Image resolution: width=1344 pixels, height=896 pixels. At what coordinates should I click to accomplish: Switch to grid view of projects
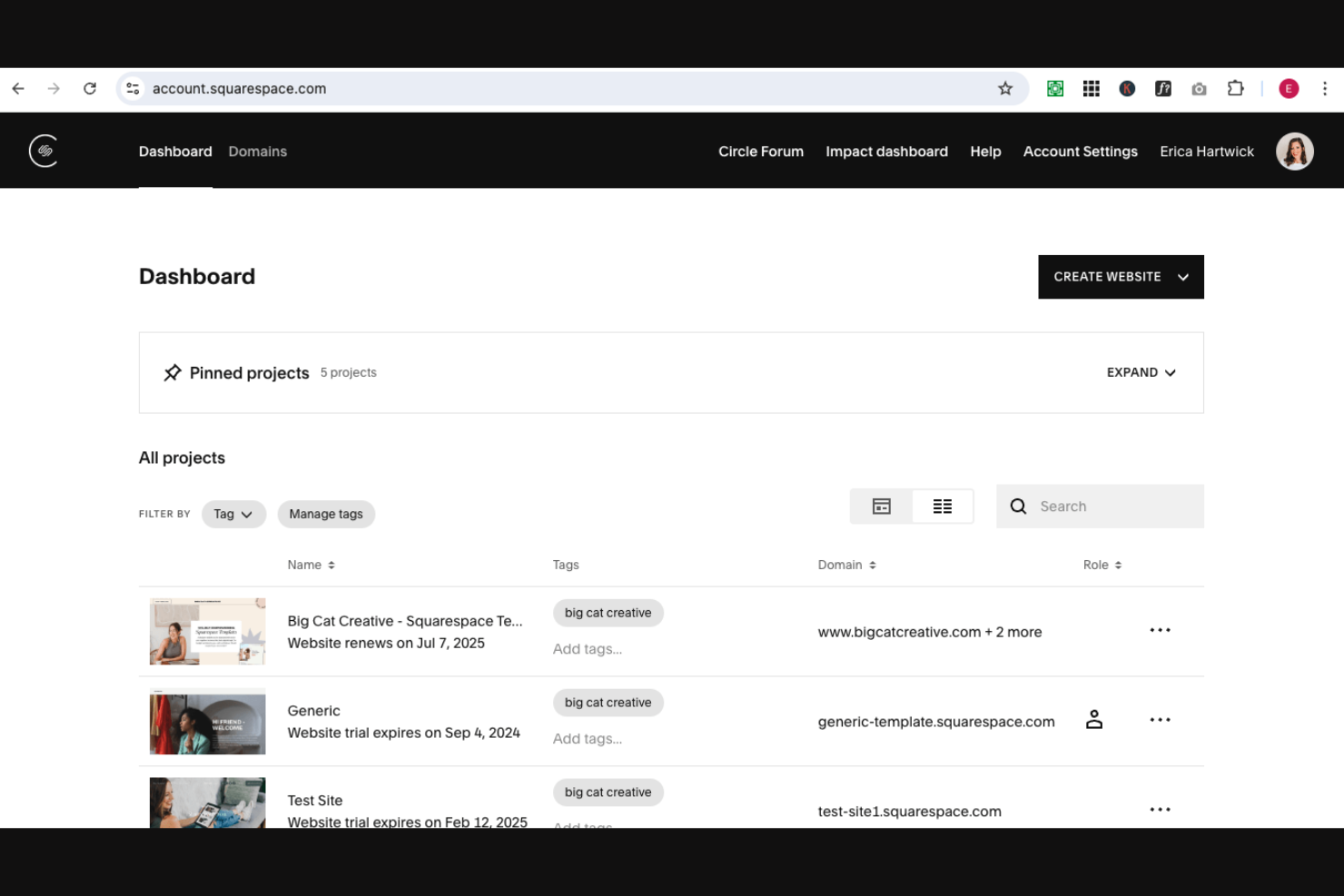pyautogui.click(x=881, y=506)
